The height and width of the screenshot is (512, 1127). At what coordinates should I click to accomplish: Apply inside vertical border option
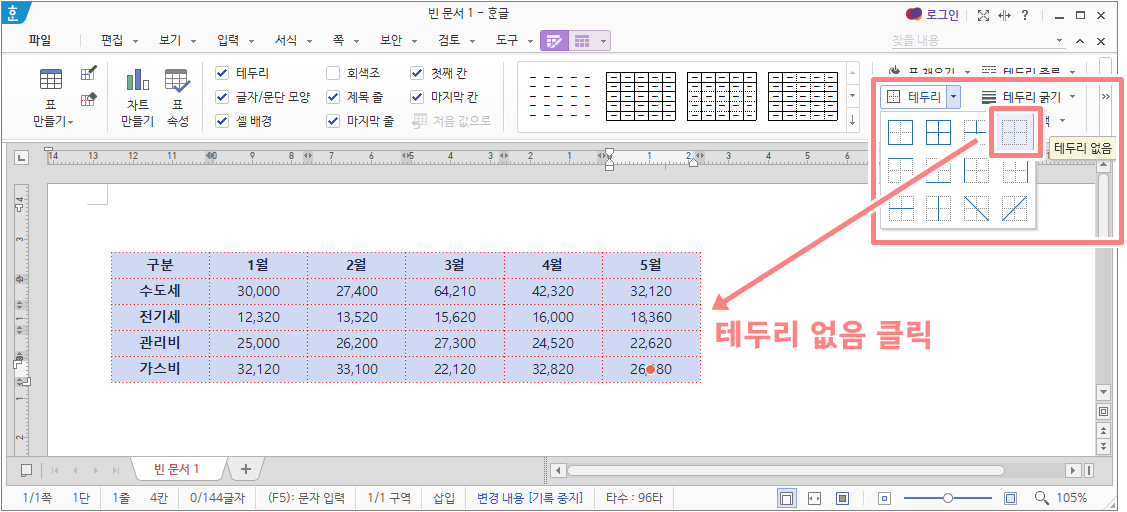click(938, 209)
